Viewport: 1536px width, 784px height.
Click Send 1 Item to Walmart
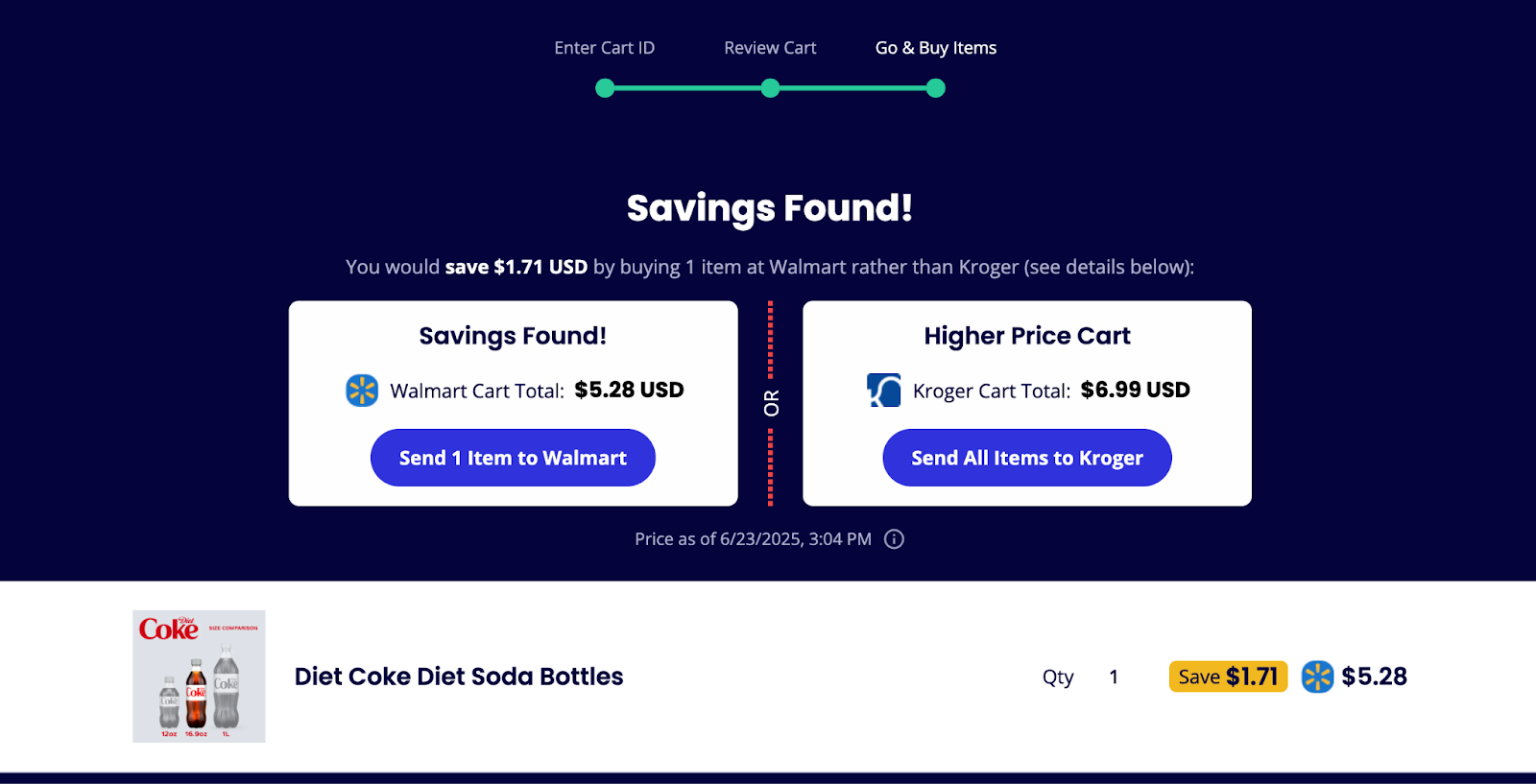[513, 458]
